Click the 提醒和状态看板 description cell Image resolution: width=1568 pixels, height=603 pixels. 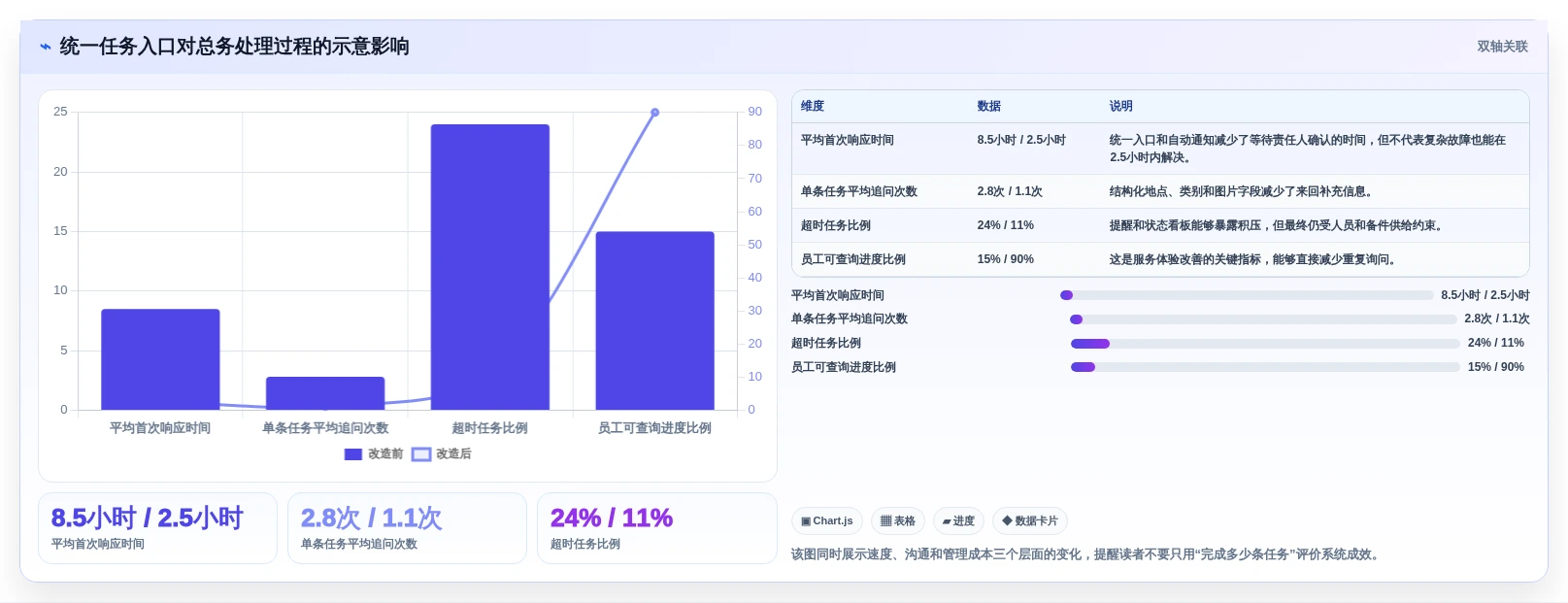tap(1278, 225)
